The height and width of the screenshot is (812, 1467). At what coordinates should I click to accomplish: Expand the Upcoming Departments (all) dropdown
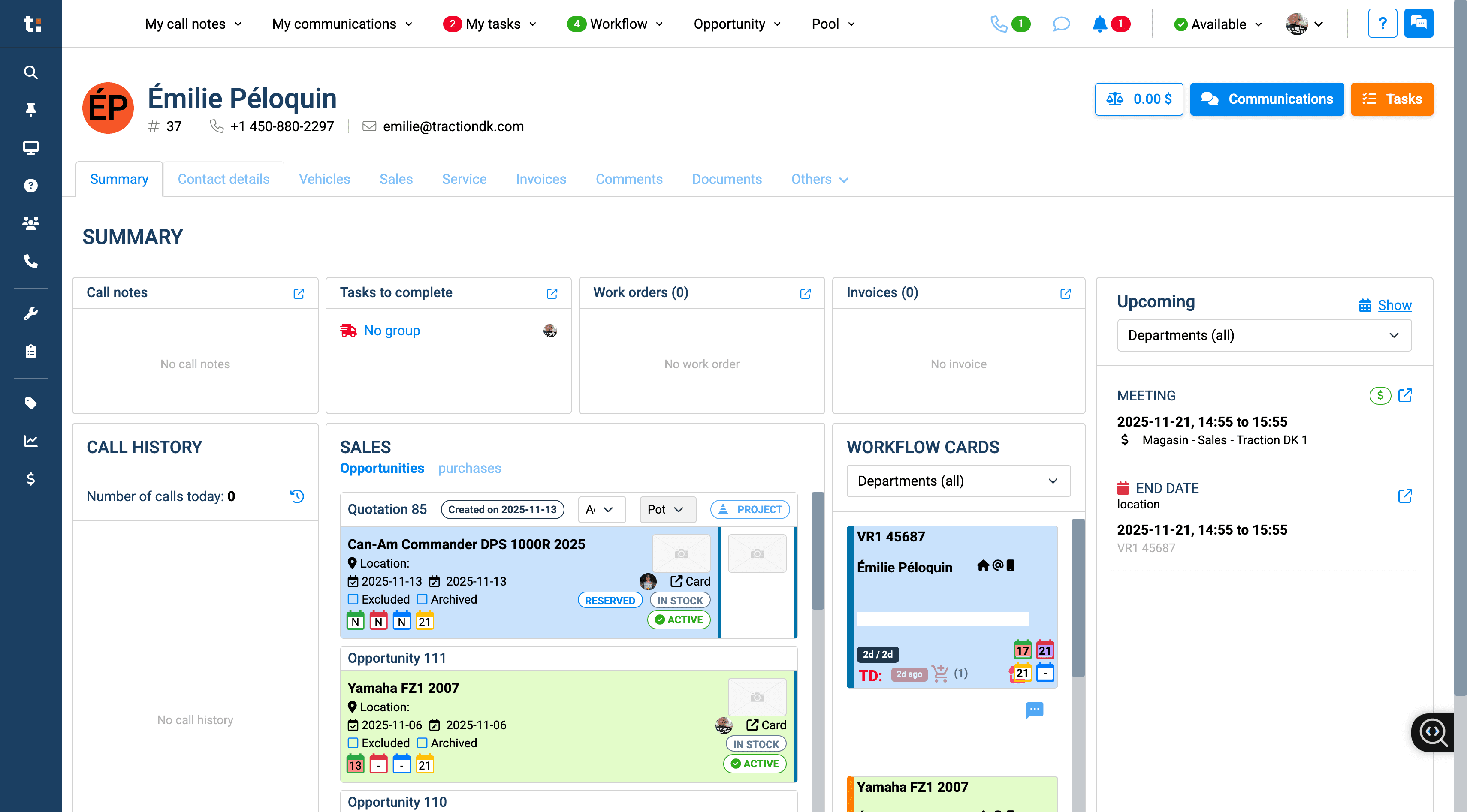(x=1264, y=335)
